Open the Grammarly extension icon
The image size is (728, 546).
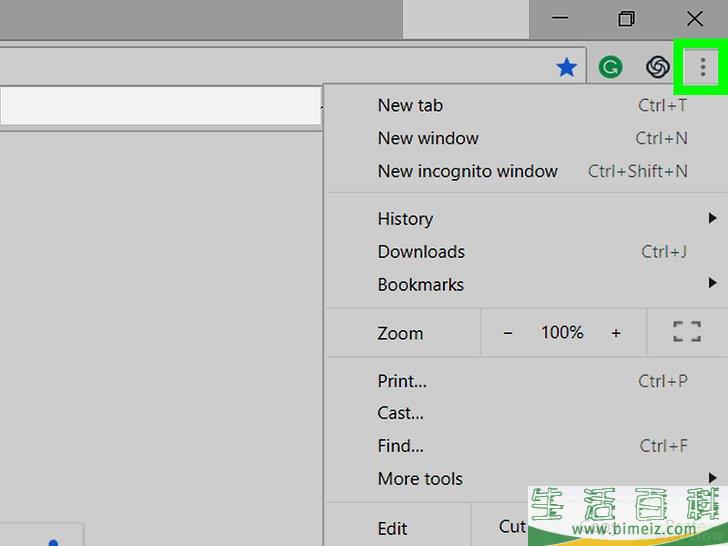610,67
